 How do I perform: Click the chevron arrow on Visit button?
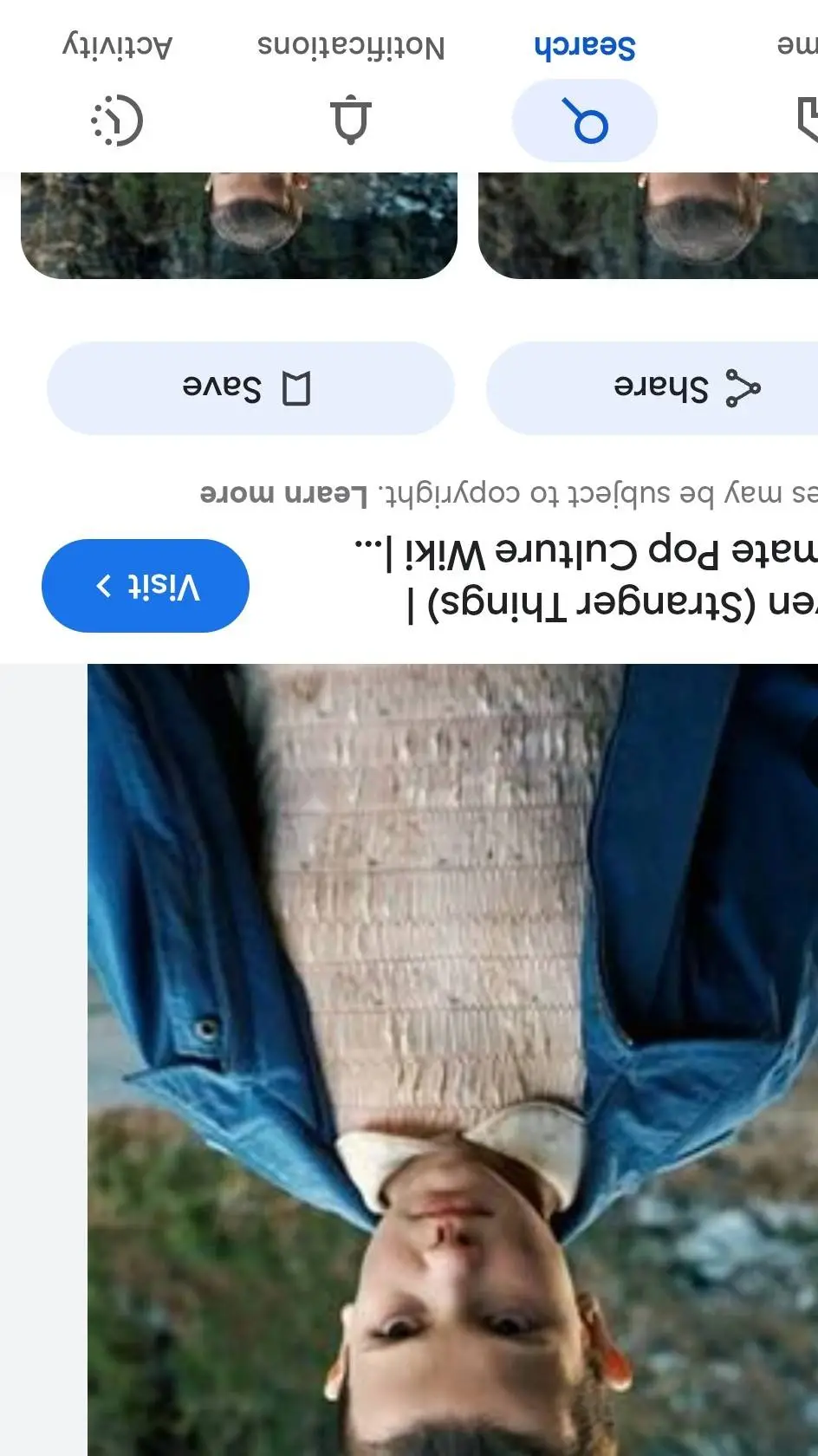pyautogui.click(x=103, y=586)
